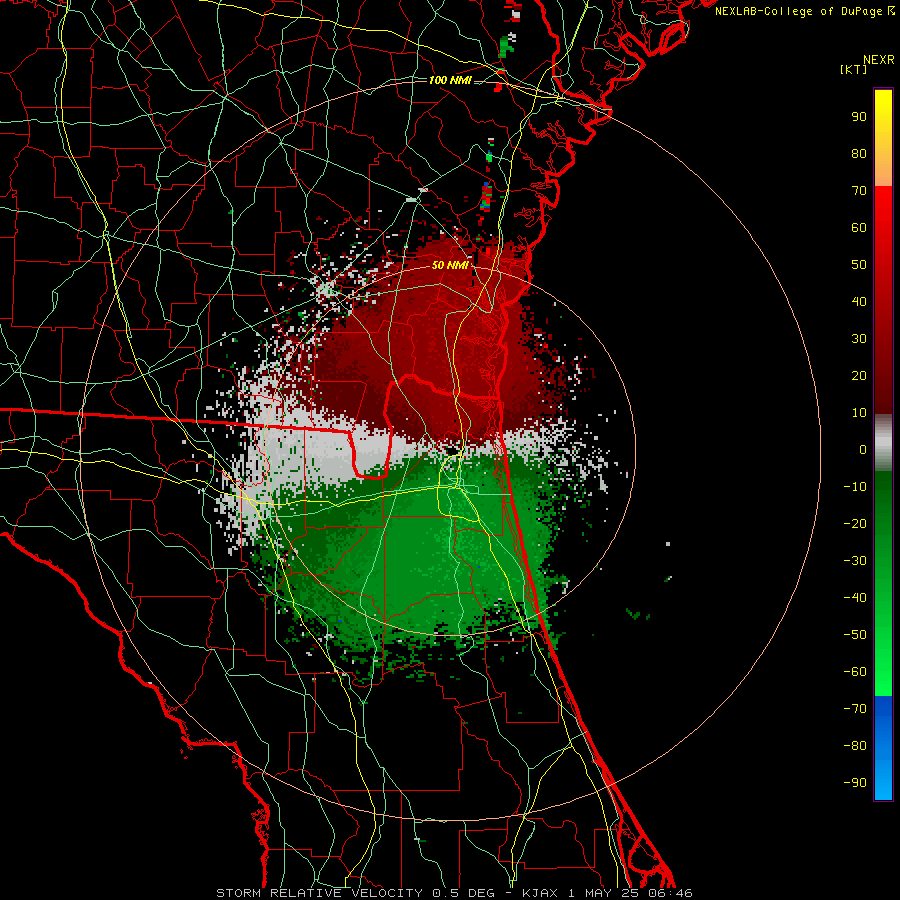
Task: Click the 60 value on the velocity scale
Action: pyautogui.click(x=859, y=228)
